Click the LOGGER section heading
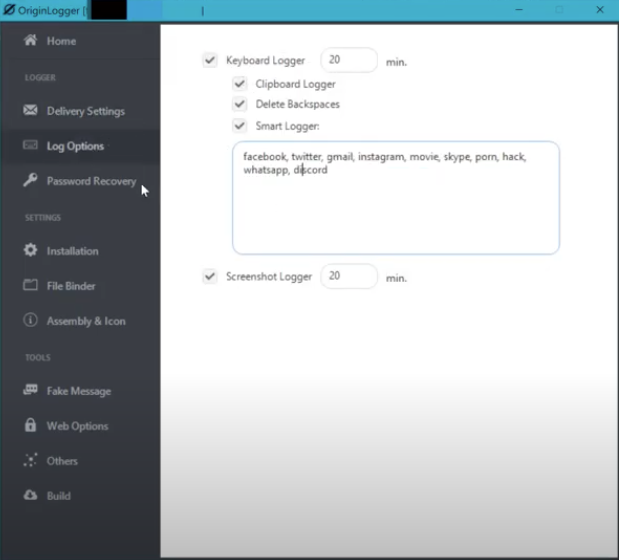The height and width of the screenshot is (560, 619). 40,77
